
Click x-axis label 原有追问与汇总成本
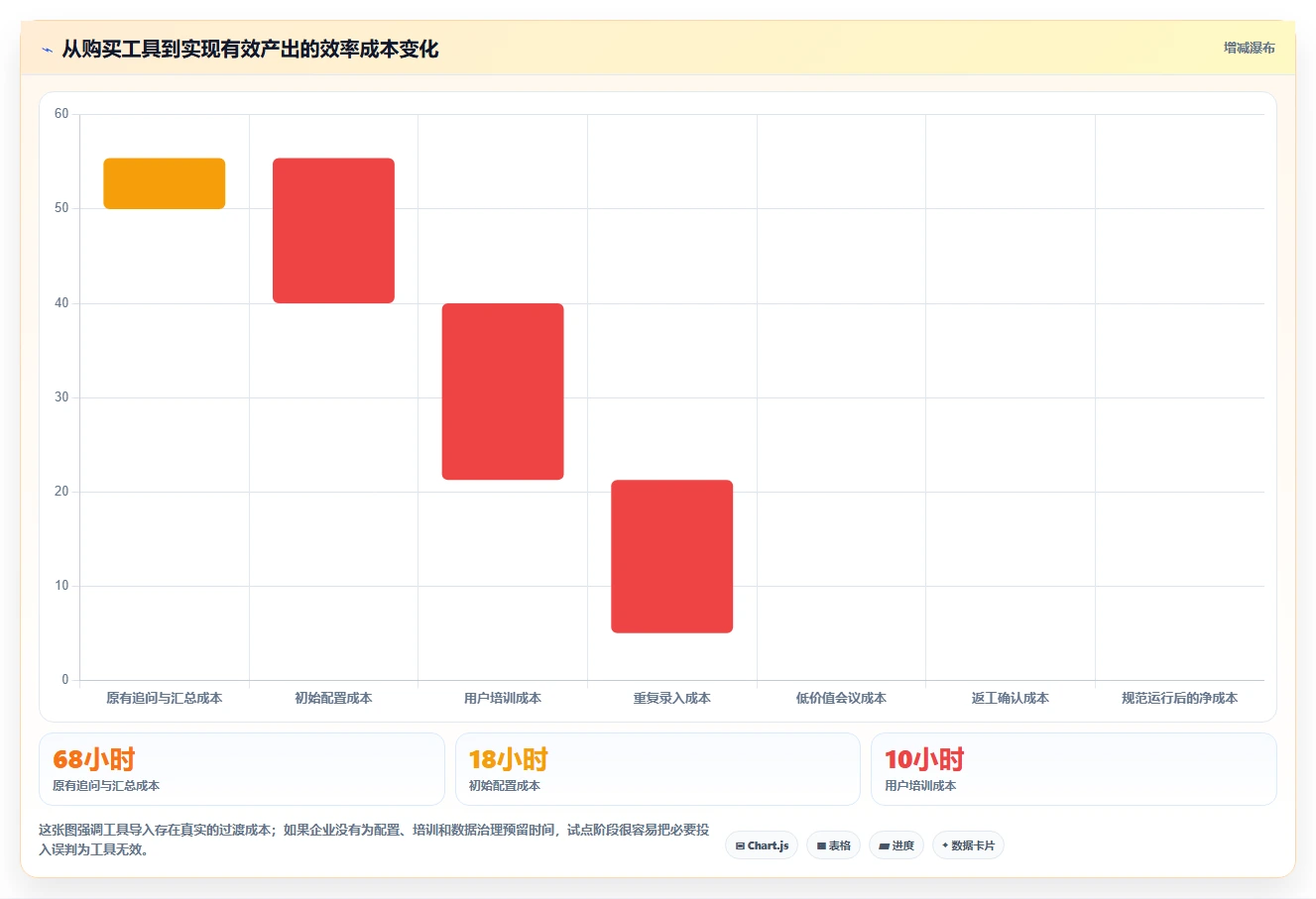(165, 698)
